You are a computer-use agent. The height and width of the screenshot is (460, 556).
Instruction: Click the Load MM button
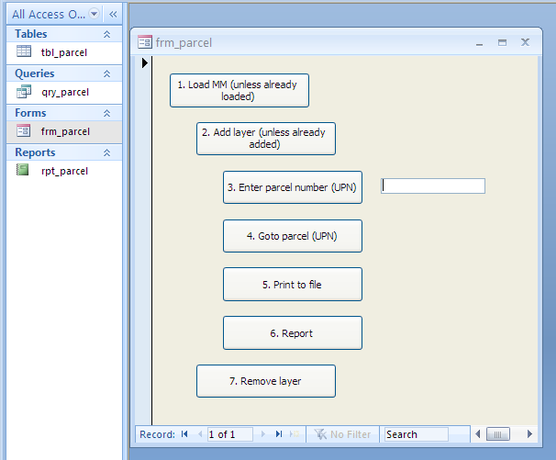point(239,90)
